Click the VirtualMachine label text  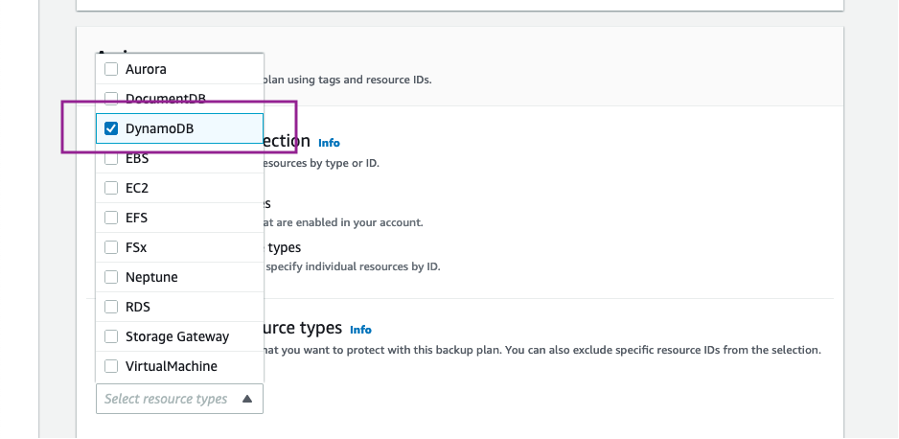pyautogui.click(x=171, y=366)
